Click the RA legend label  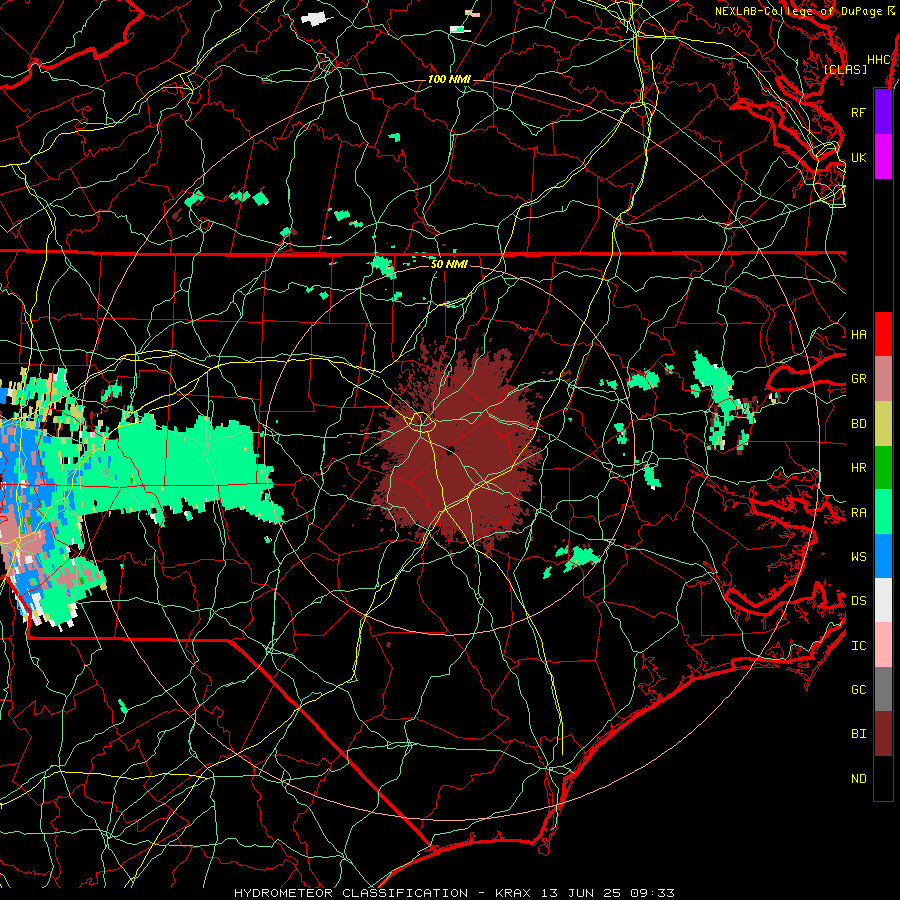859,513
